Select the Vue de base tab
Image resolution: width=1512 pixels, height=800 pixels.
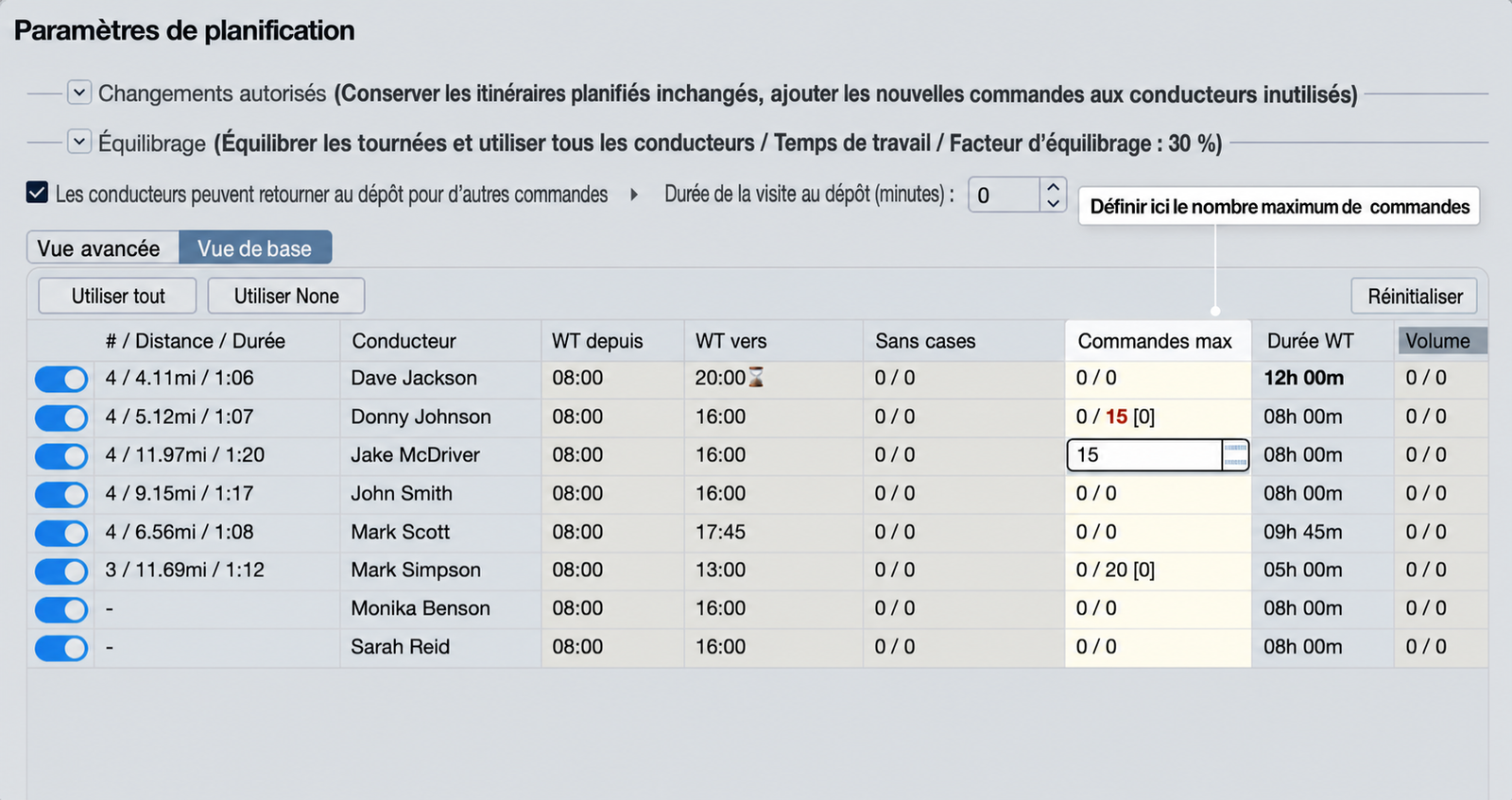pyautogui.click(x=255, y=248)
